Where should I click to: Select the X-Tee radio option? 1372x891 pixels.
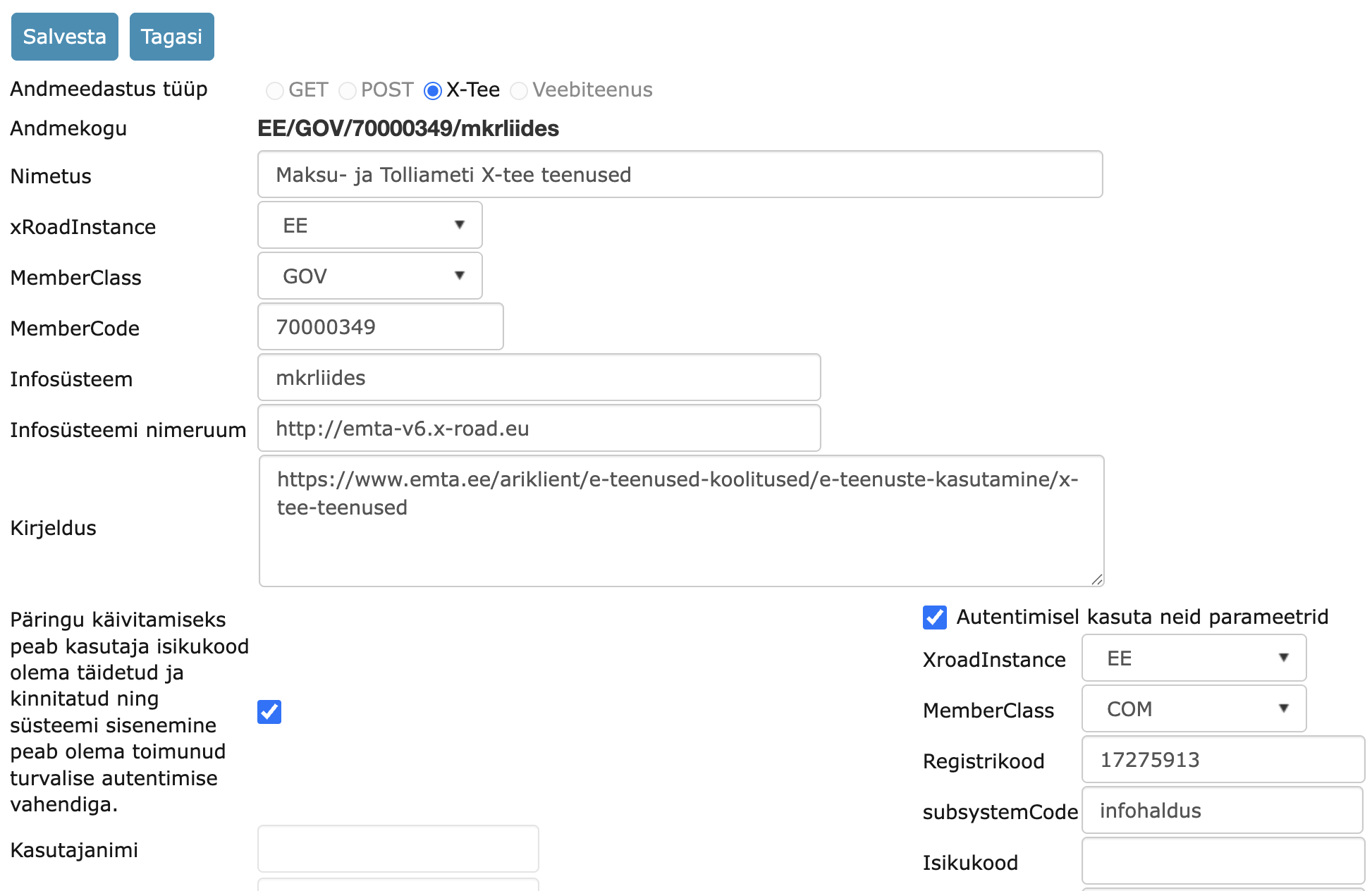433,91
